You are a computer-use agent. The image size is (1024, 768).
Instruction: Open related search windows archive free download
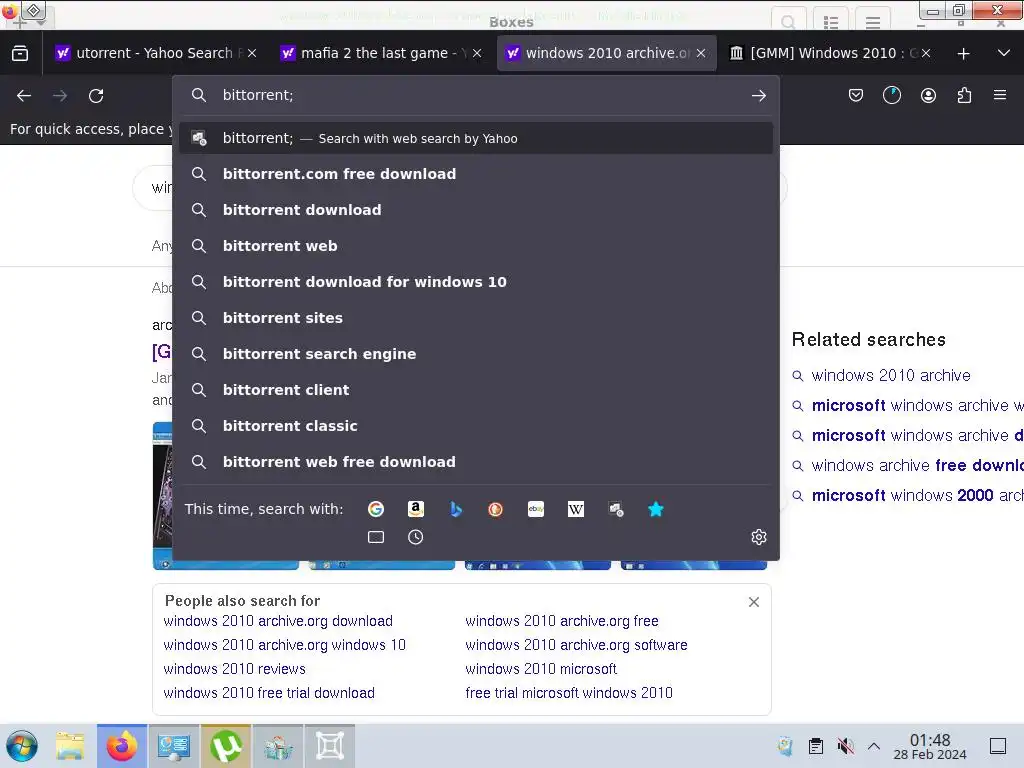tap(917, 466)
